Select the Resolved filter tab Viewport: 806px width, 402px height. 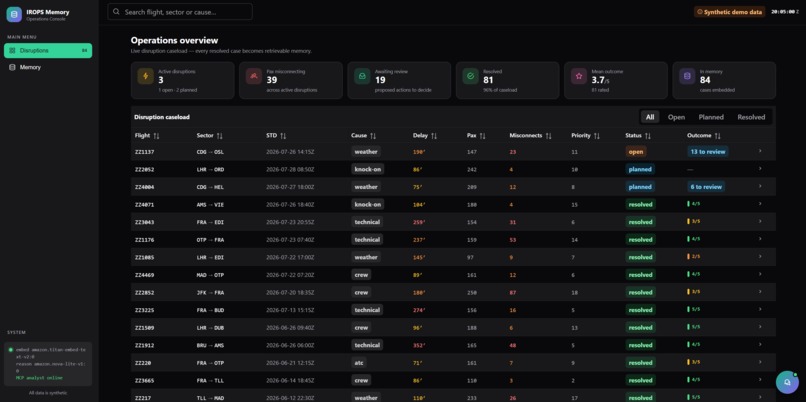(x=751, y=117)
